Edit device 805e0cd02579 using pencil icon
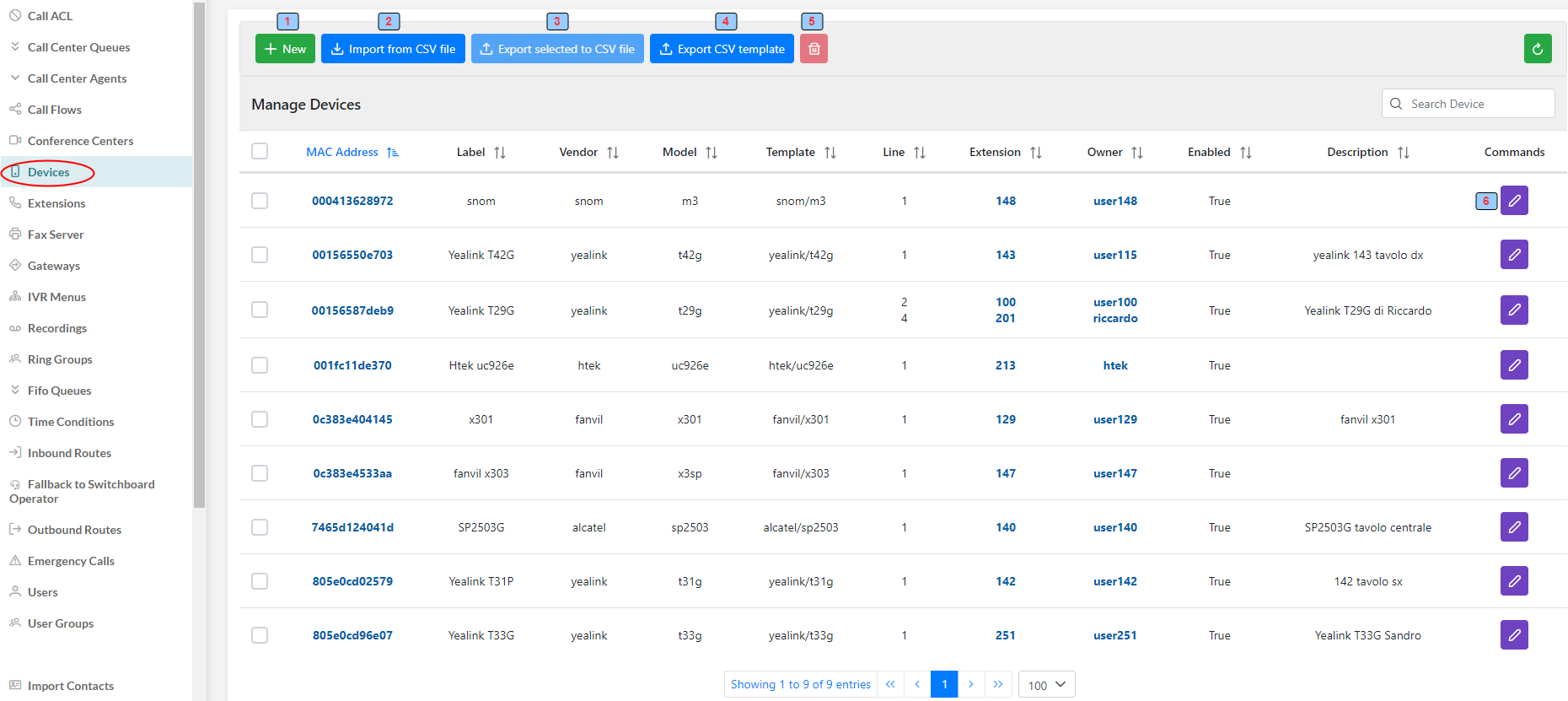Image resolution: width=1568 pixels, height=701 pixels. coord(1514,581)
